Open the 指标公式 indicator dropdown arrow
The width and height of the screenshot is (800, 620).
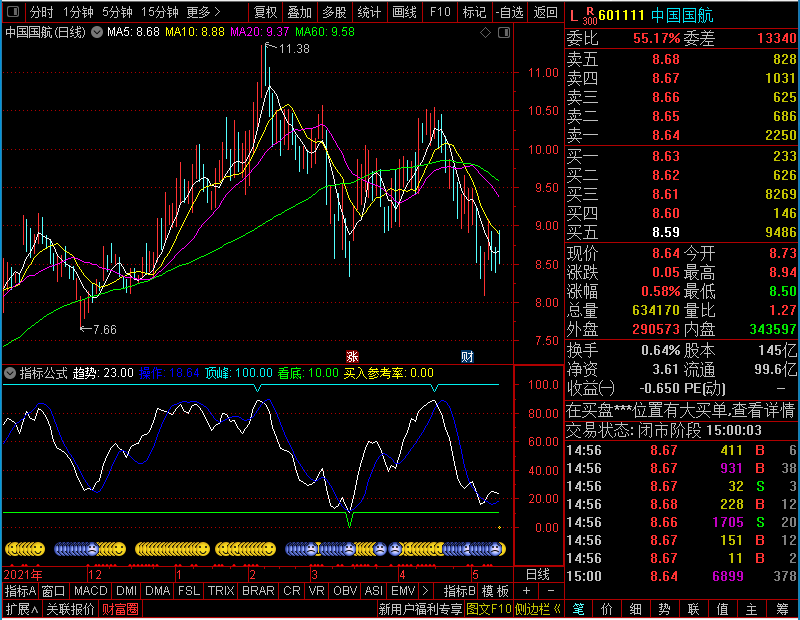[x=10, y=373]
